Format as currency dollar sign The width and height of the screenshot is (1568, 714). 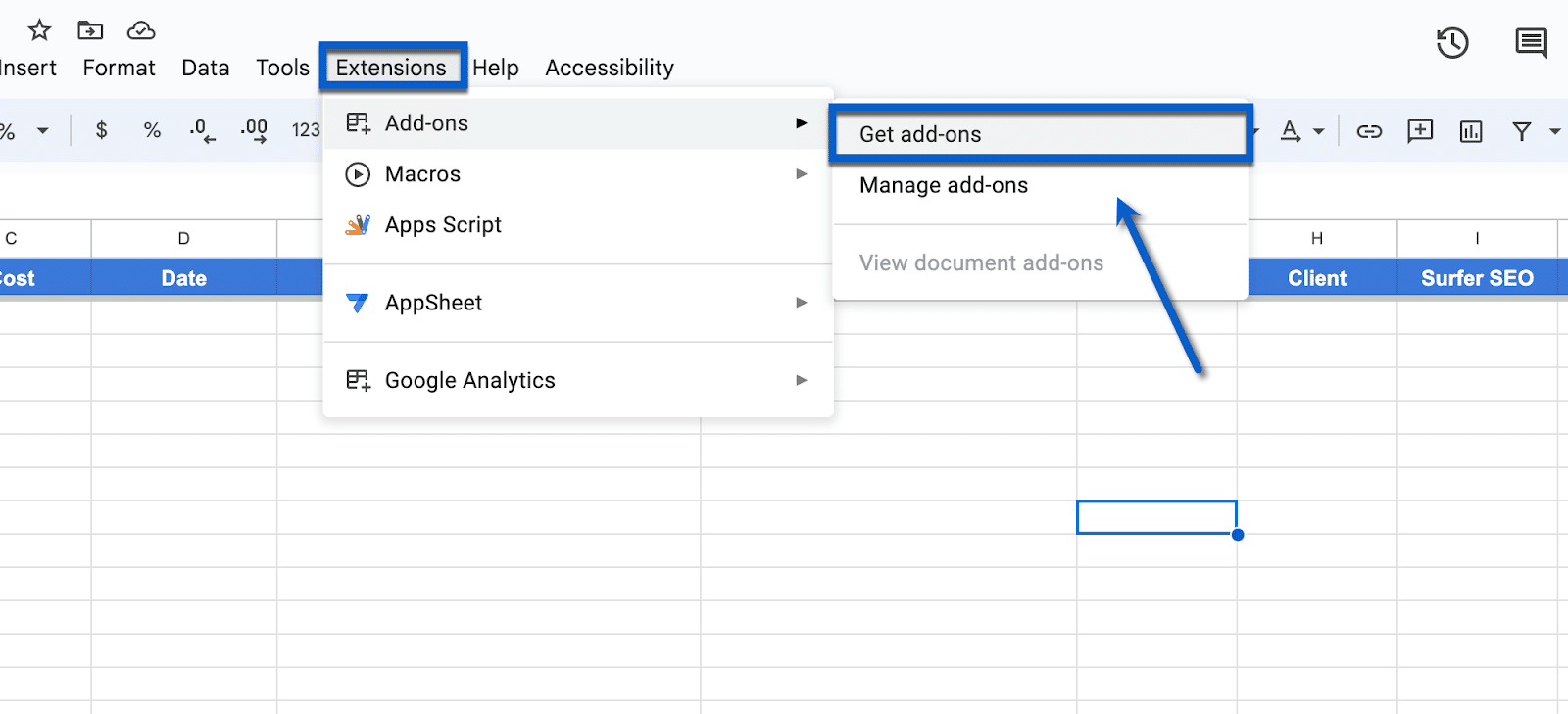tap(101, 130)
